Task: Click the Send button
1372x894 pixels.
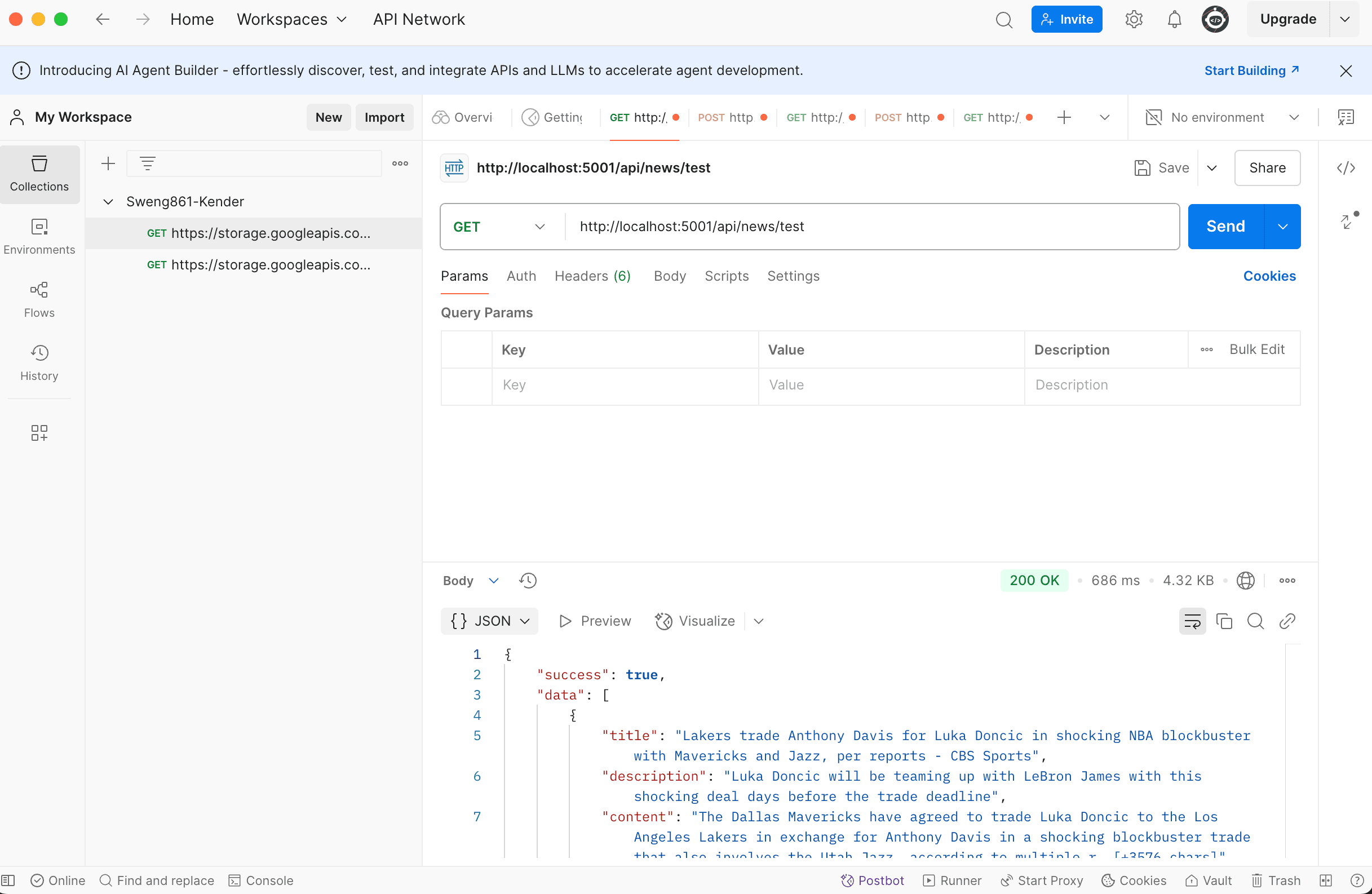Action: [x=1225, y=227]
